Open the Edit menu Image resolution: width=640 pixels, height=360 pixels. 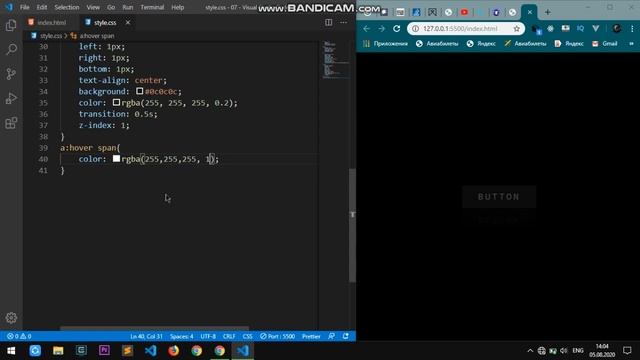[x=42, y=7]
